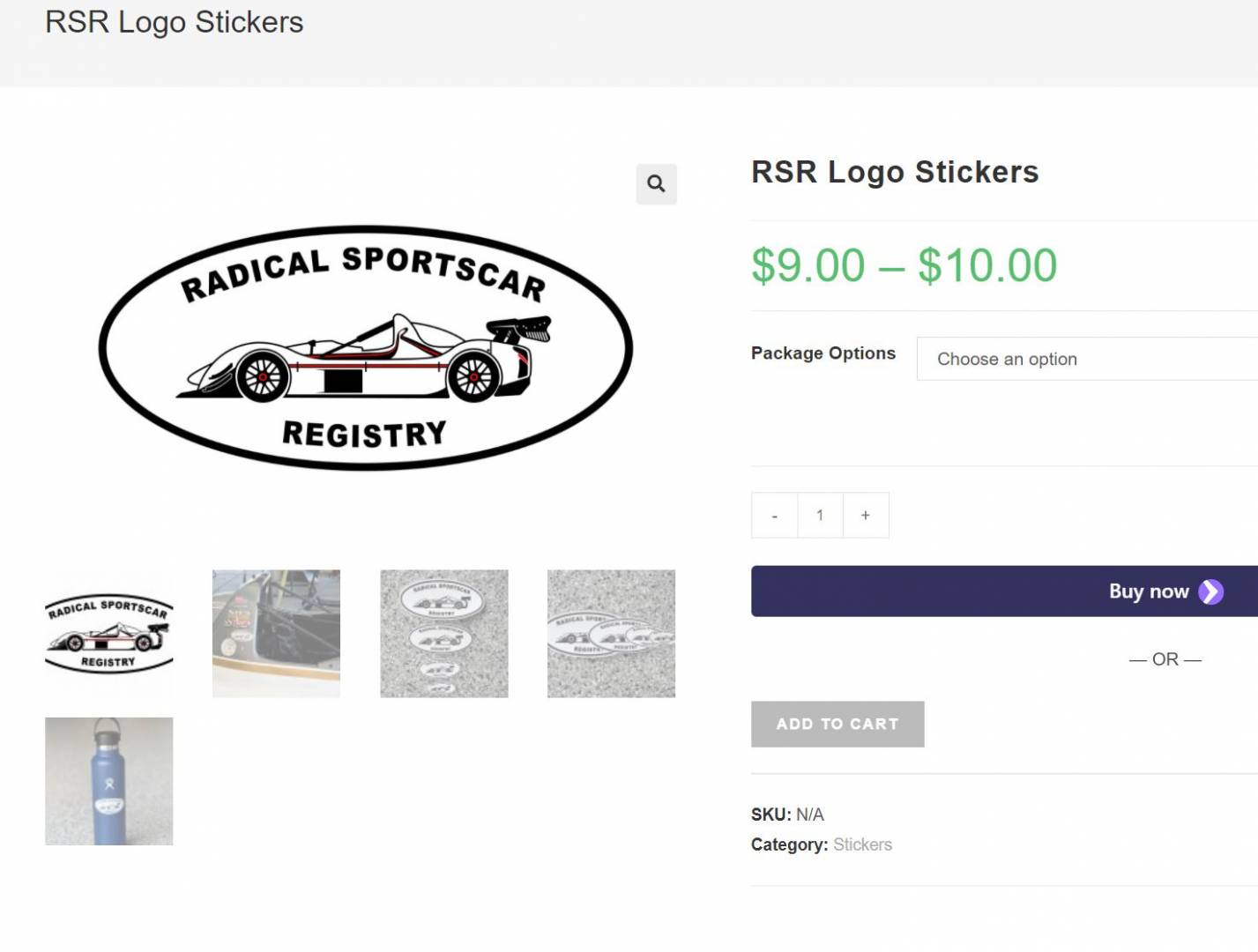
Task: Click the SKU N/A text
Action: (x=787, y=814)
